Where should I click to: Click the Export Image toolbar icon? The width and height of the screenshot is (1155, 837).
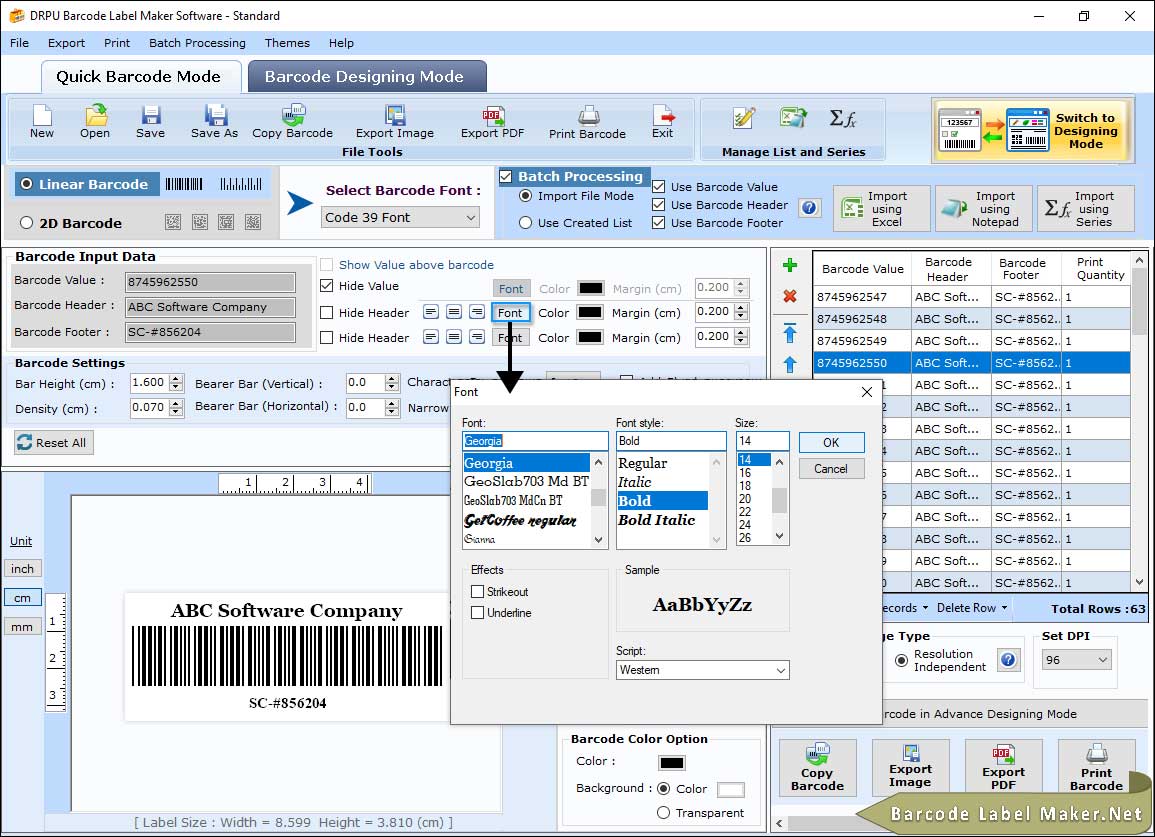tap(395, 122)
